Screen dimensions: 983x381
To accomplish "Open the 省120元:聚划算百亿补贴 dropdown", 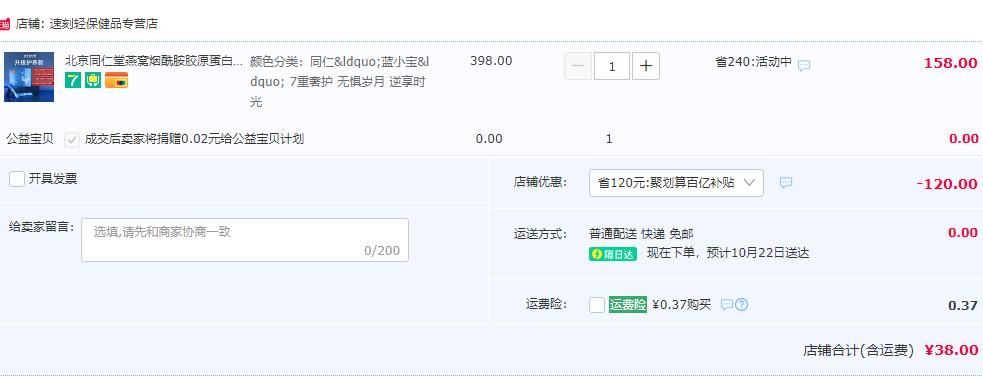I will pyautogui.click(x=676, y=183).
